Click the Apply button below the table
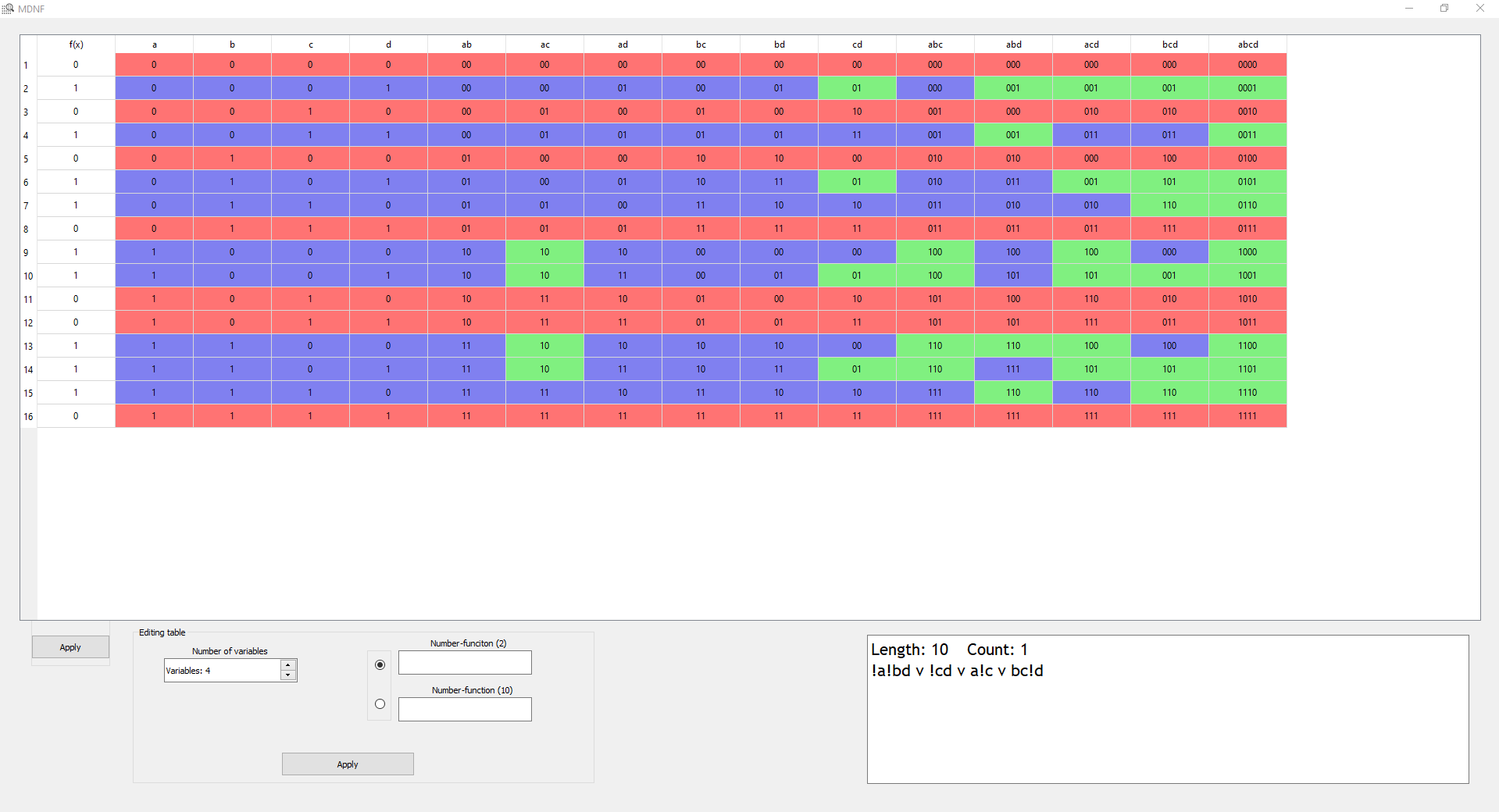Viewport: 1499px width, 812px height. pos(70,647)
